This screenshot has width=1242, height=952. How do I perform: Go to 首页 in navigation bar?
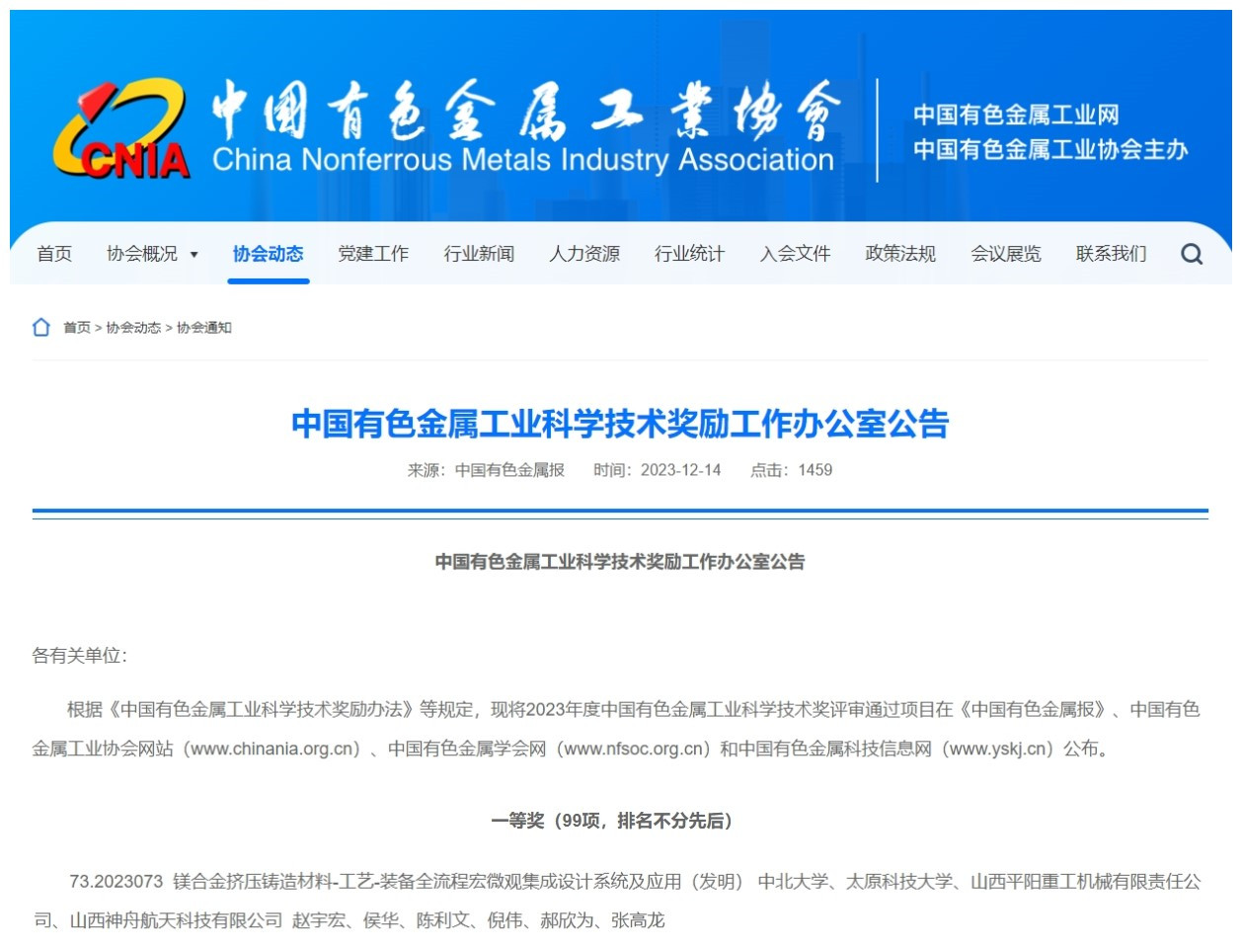point(54,254)
